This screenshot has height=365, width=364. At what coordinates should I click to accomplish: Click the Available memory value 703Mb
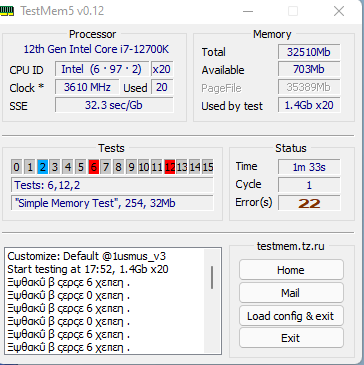309,69
